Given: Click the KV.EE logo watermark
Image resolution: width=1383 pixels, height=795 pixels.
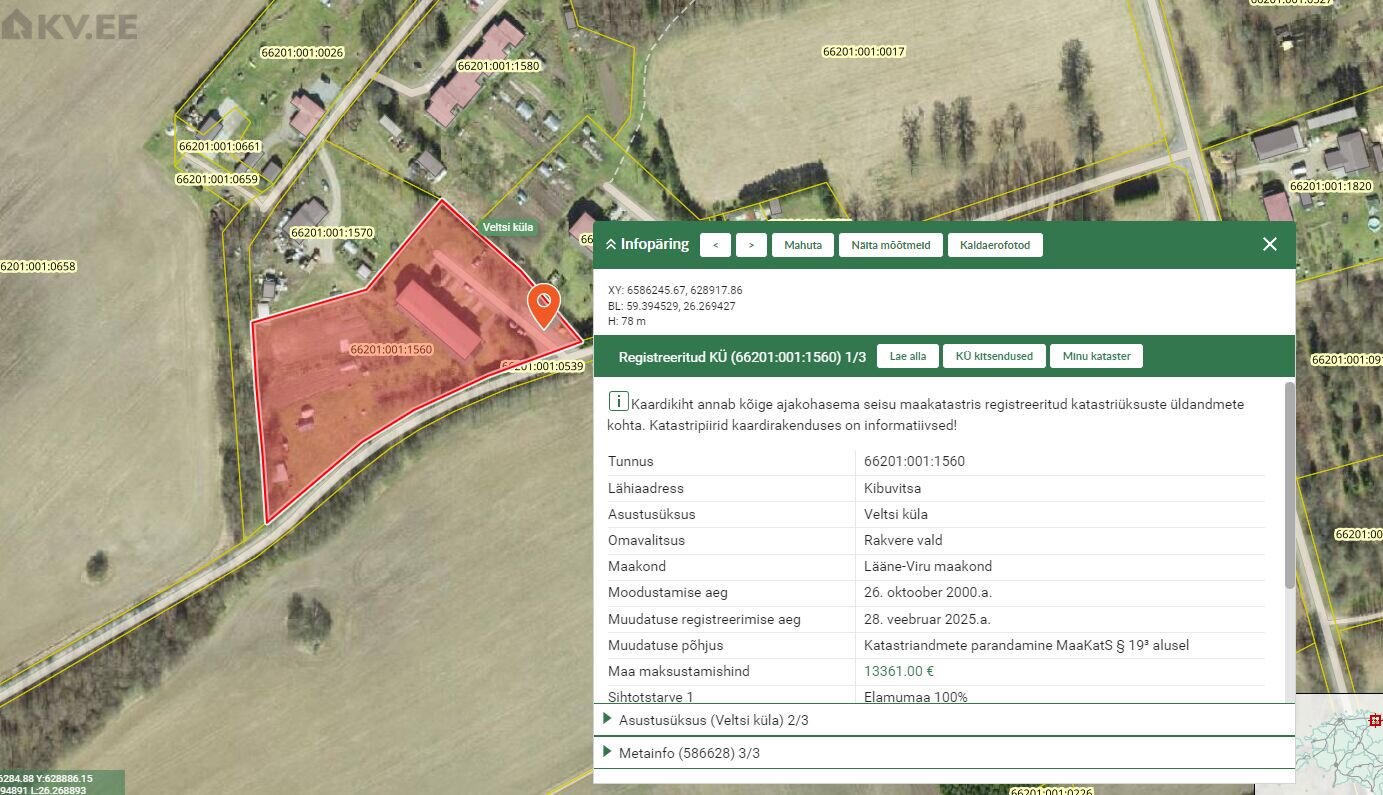Looking at the screenshot, I should point(69,24).
